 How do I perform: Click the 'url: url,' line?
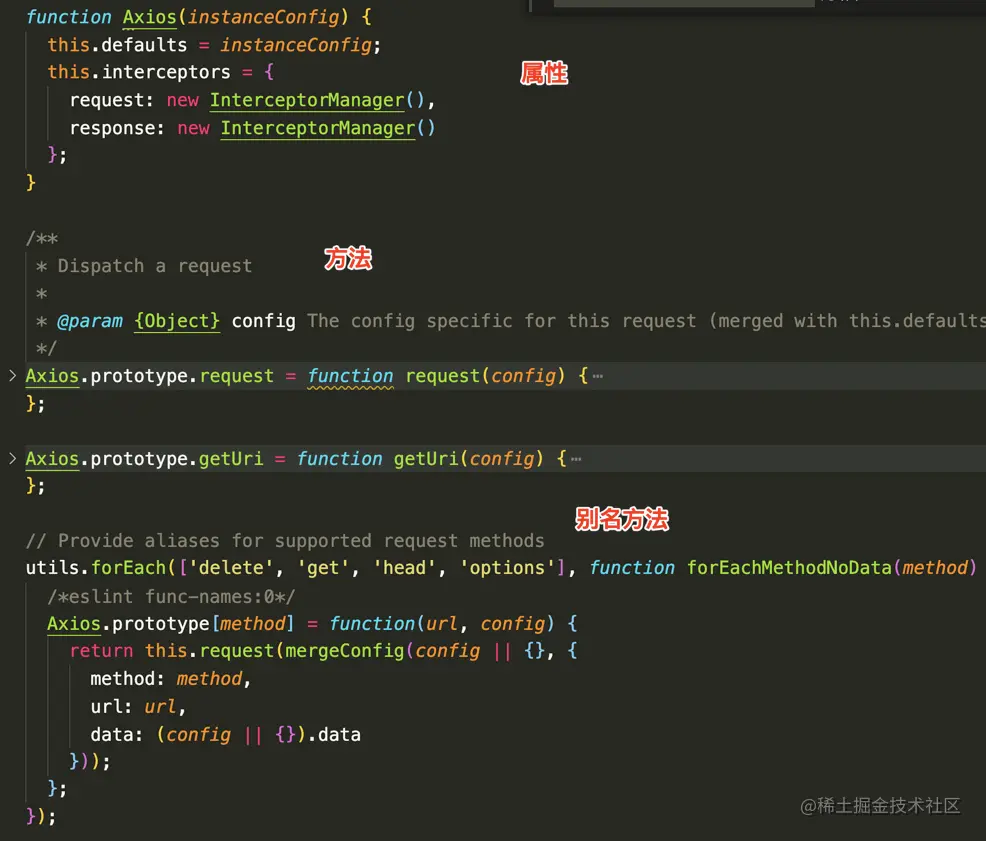[138, 707]
